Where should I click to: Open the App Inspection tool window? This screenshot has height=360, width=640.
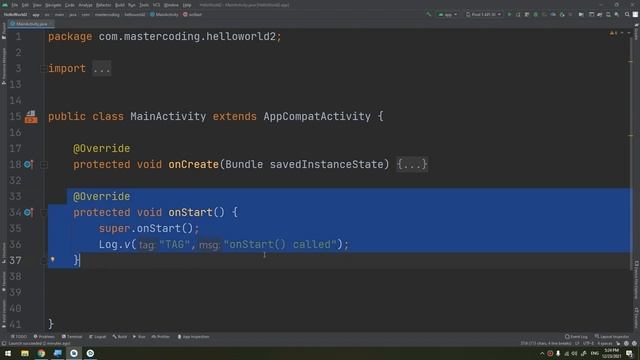tap(193, 337)
